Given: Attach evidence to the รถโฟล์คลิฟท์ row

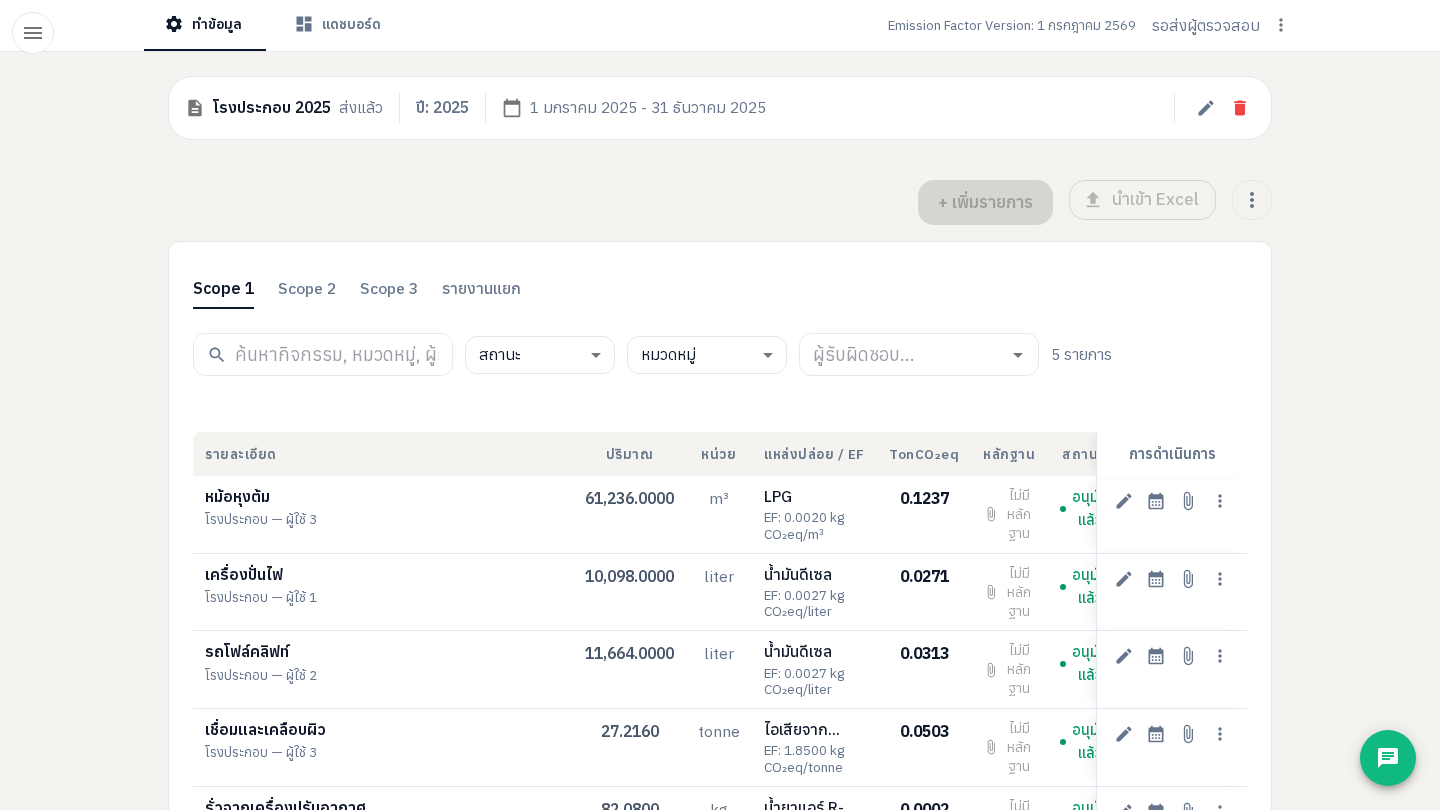Looking at the screenshot, I should pos(1188,656).
